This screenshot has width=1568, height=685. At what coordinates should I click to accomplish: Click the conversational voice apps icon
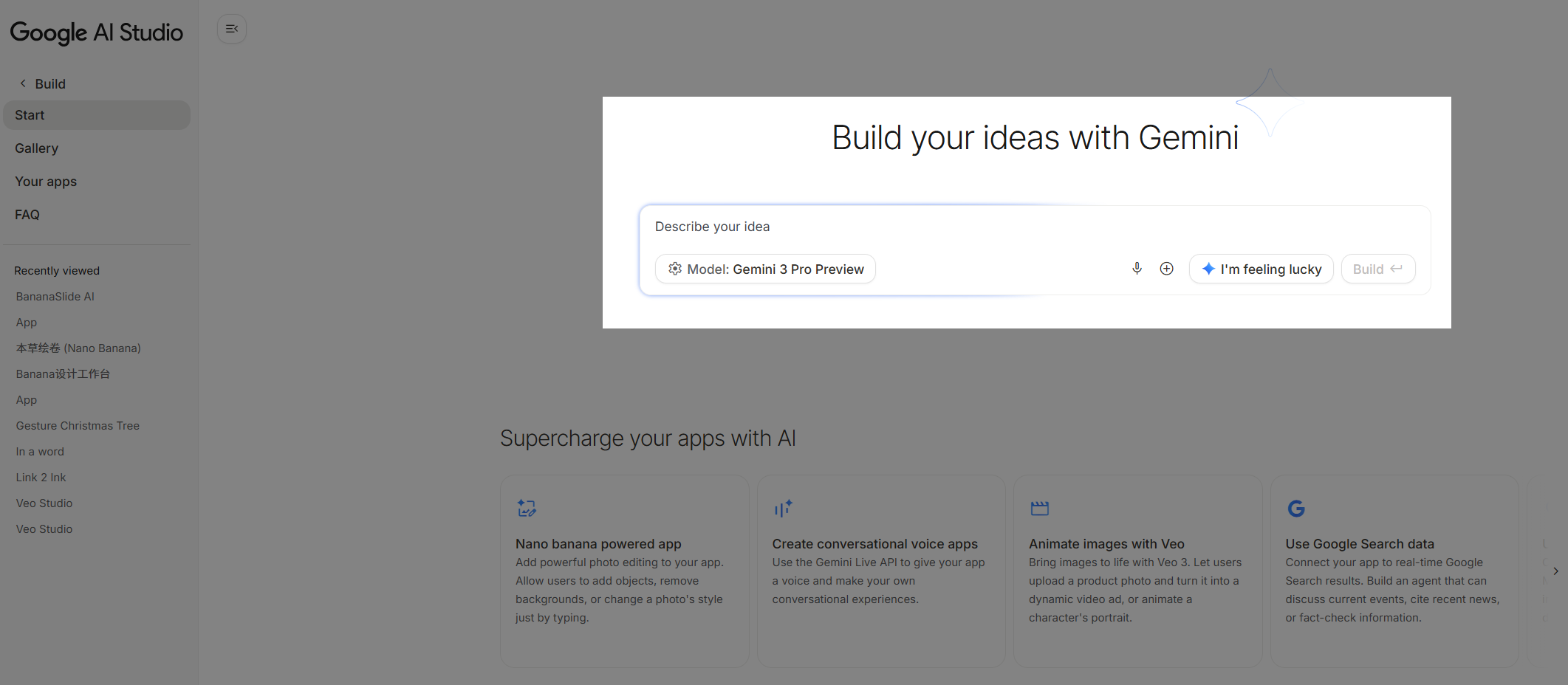(783, 508)
